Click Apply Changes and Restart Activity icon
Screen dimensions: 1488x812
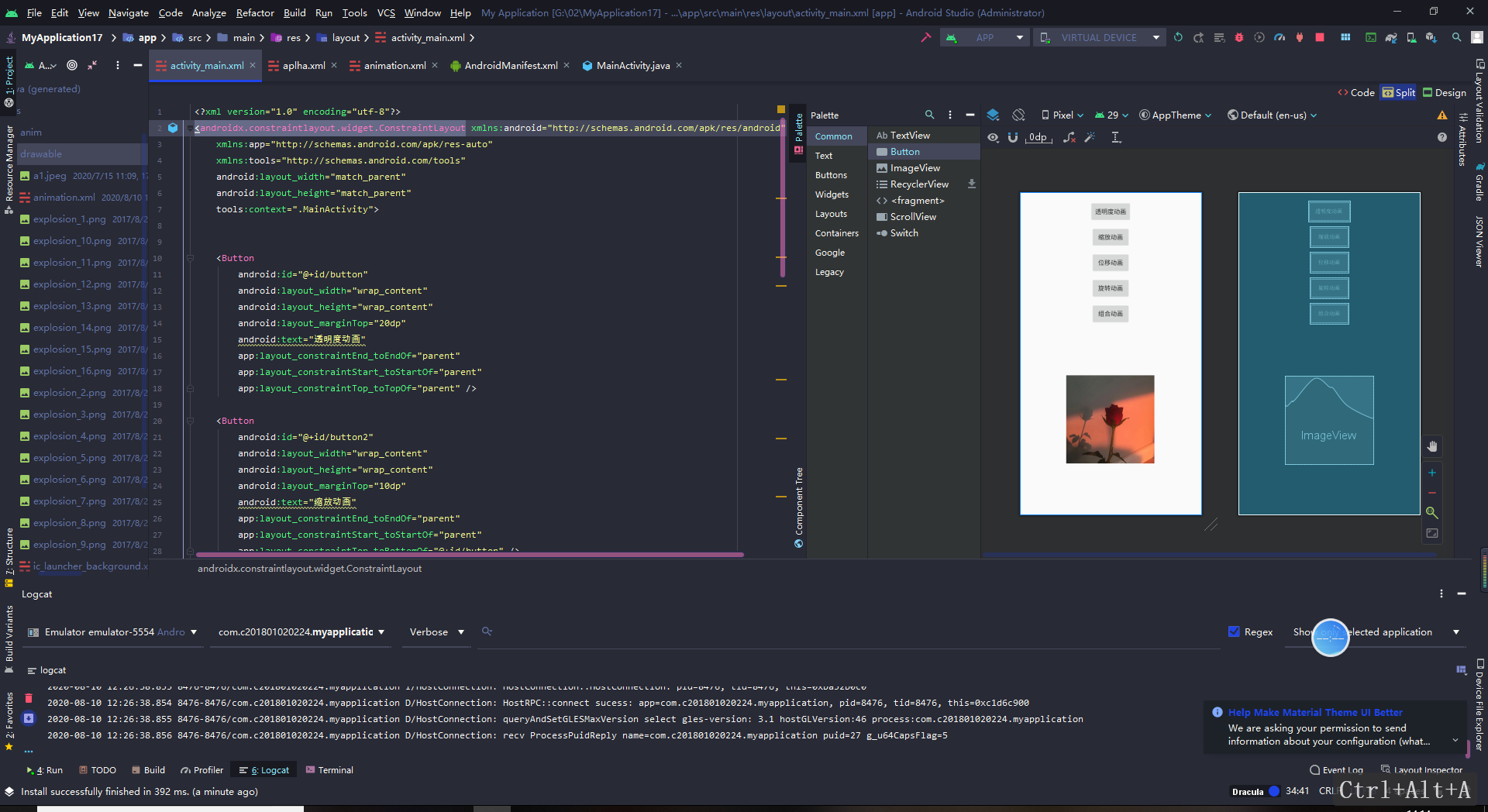tap(1199, 37)
